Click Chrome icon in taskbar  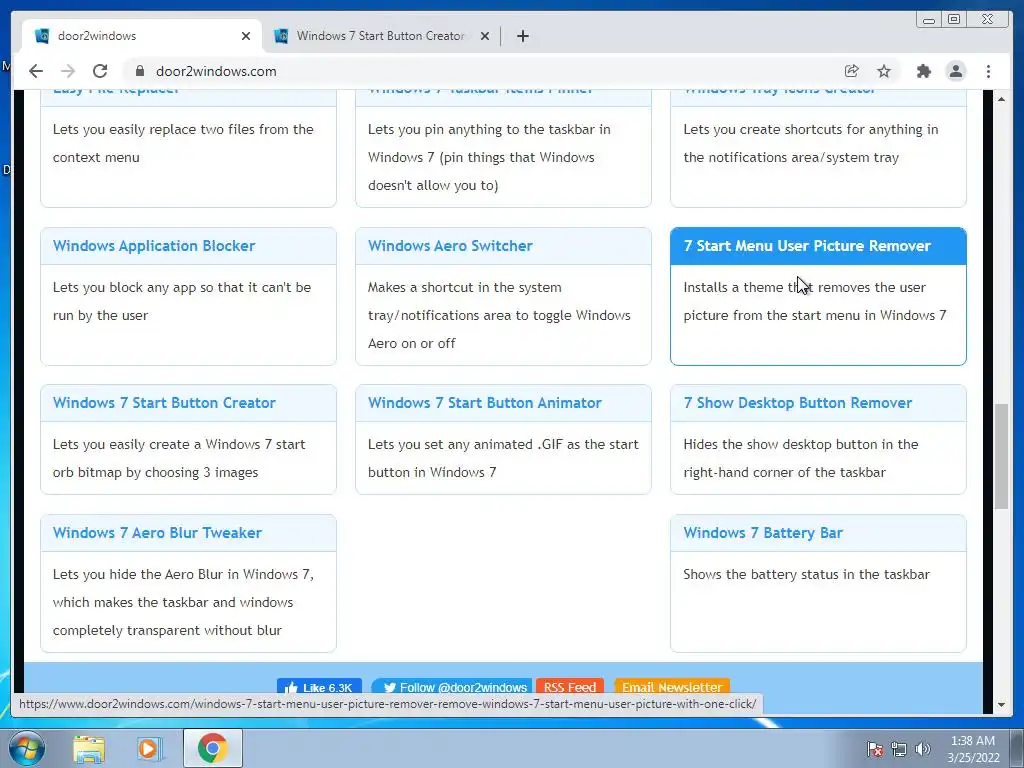[x=212, y=748]
